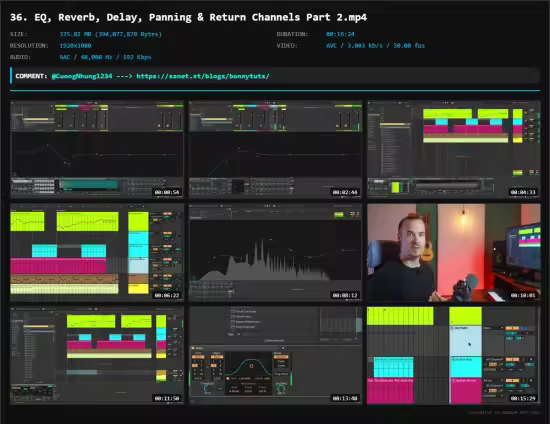
Task: Click the 'RESOLUTION:' label
Action: 29,46
